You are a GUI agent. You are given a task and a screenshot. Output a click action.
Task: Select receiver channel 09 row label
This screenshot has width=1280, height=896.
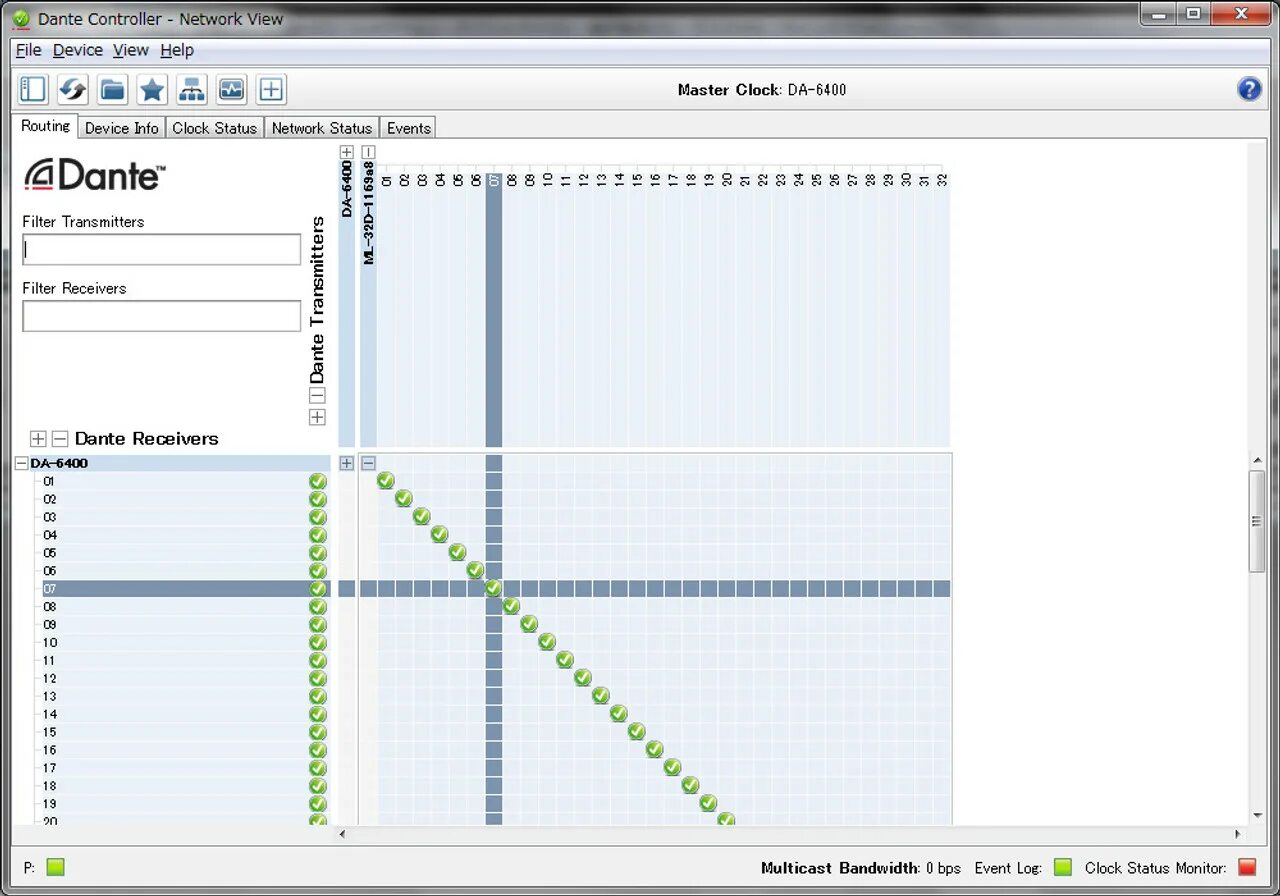[x=50, y=624]
